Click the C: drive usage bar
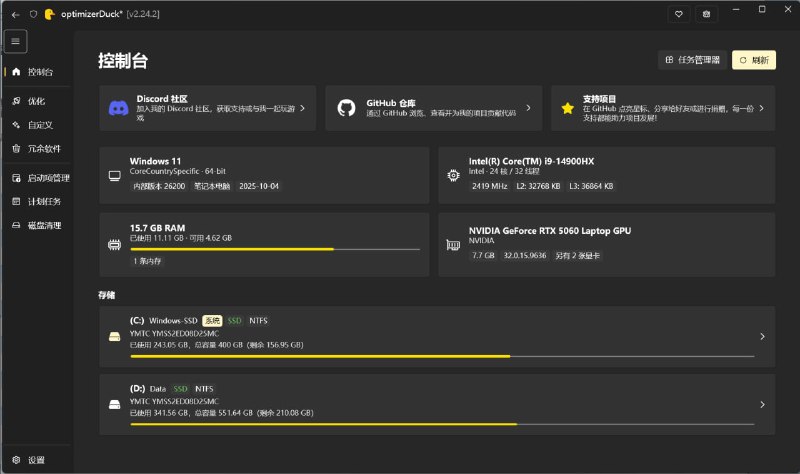Image resolution: width=800 pixels, height=474 pixels. (x=442, y=356)
